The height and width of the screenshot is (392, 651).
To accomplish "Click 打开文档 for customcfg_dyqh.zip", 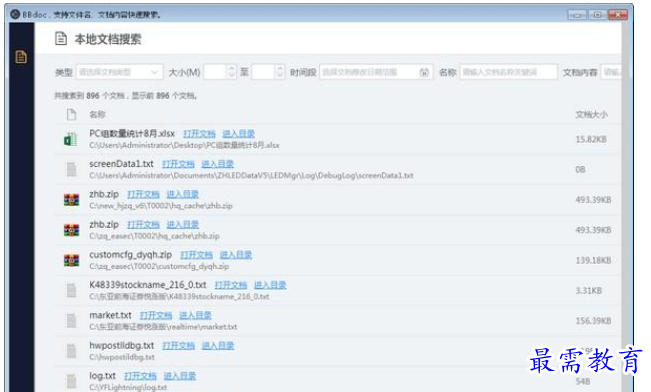I will click(196, 255).
